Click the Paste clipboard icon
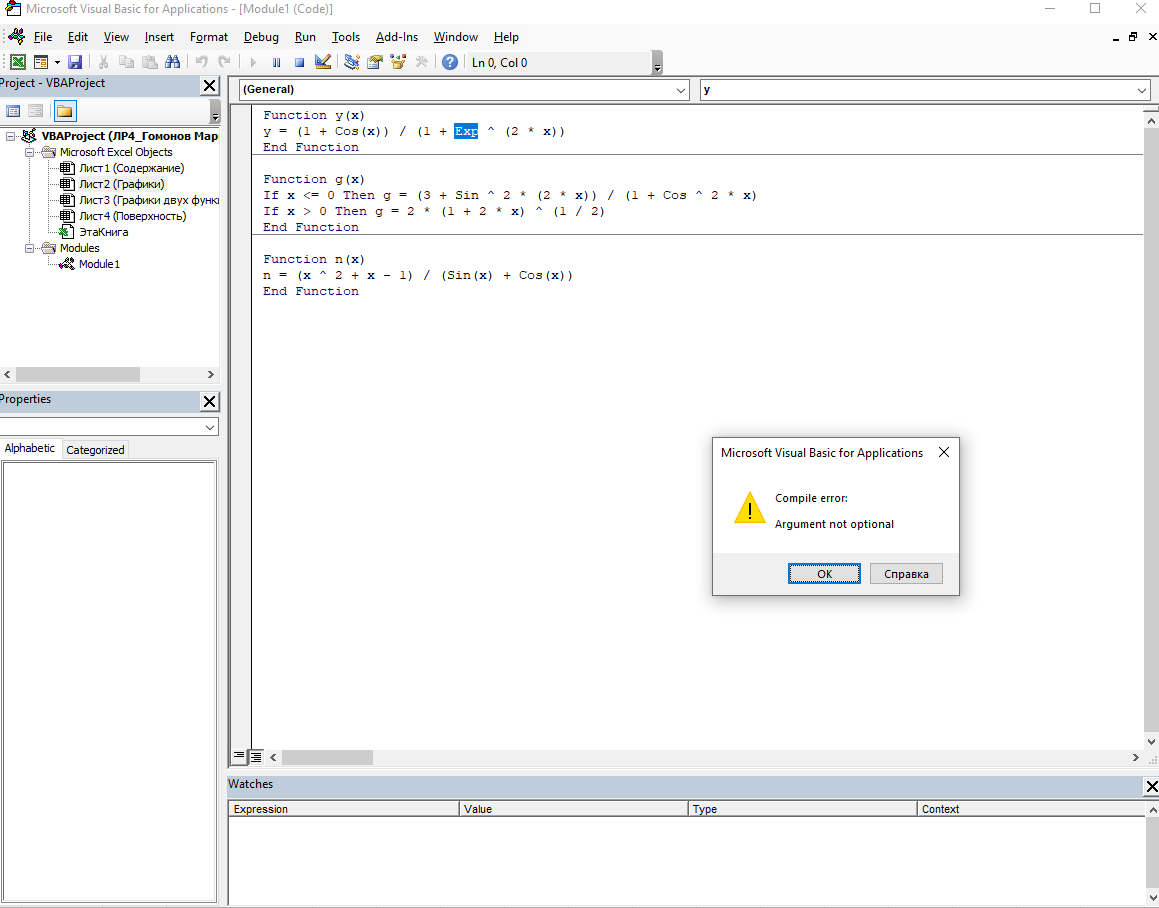1159x908 pixels. (x=149, y=63)
